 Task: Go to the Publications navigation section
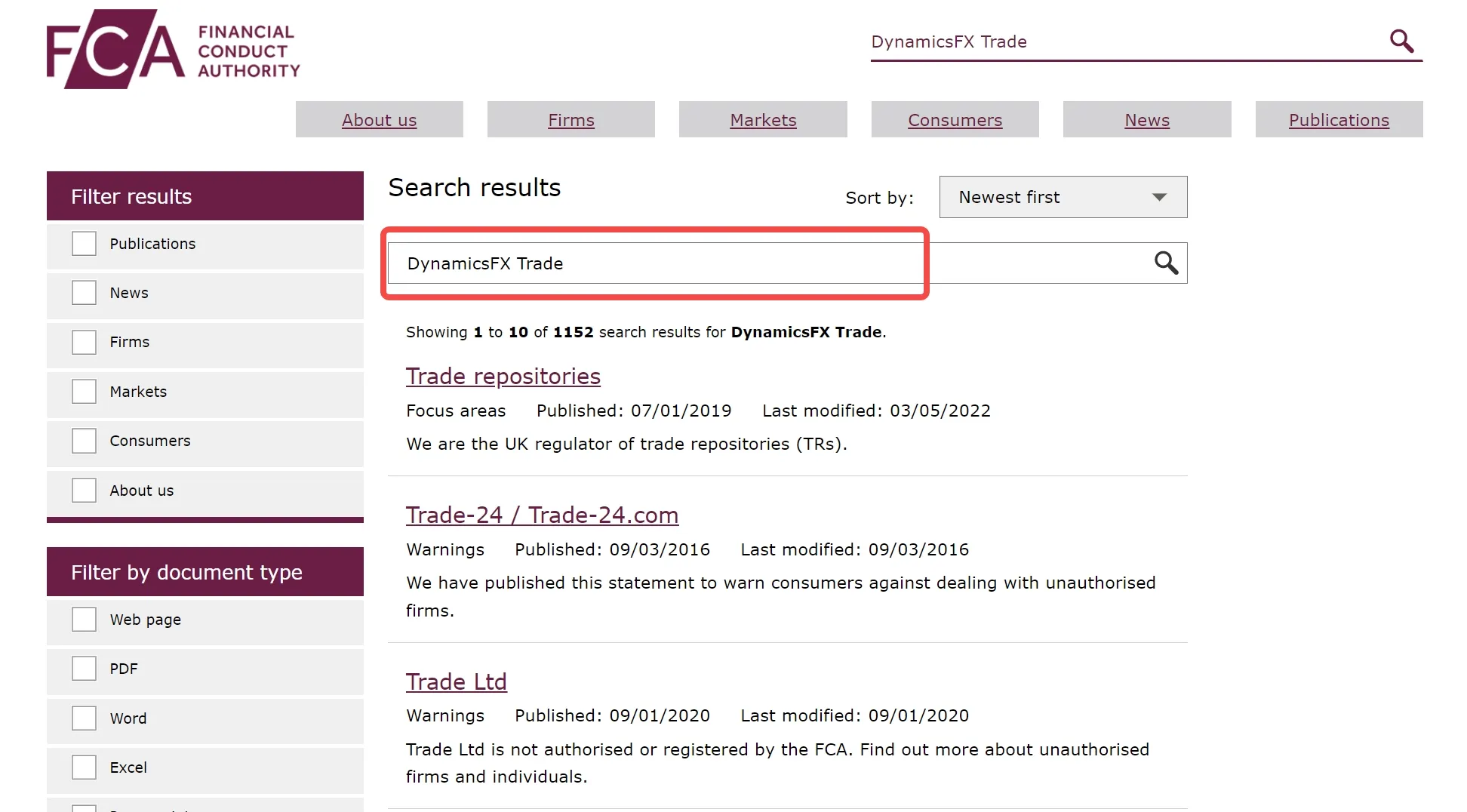click(x=1339, y=120)
